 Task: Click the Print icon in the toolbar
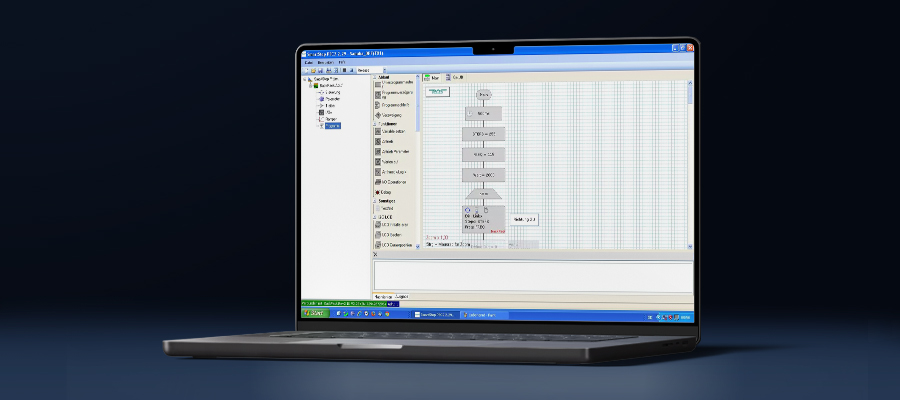coord(328,70)
